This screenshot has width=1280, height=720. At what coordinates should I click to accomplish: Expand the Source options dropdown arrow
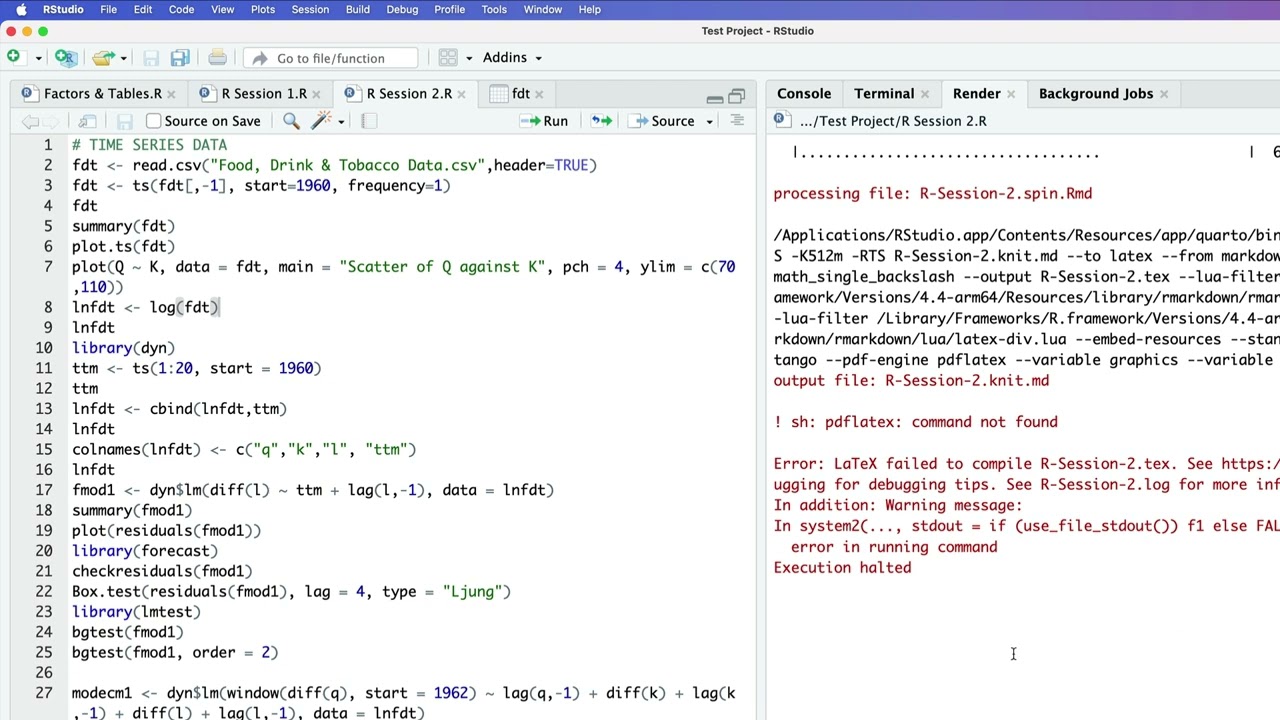709,122
